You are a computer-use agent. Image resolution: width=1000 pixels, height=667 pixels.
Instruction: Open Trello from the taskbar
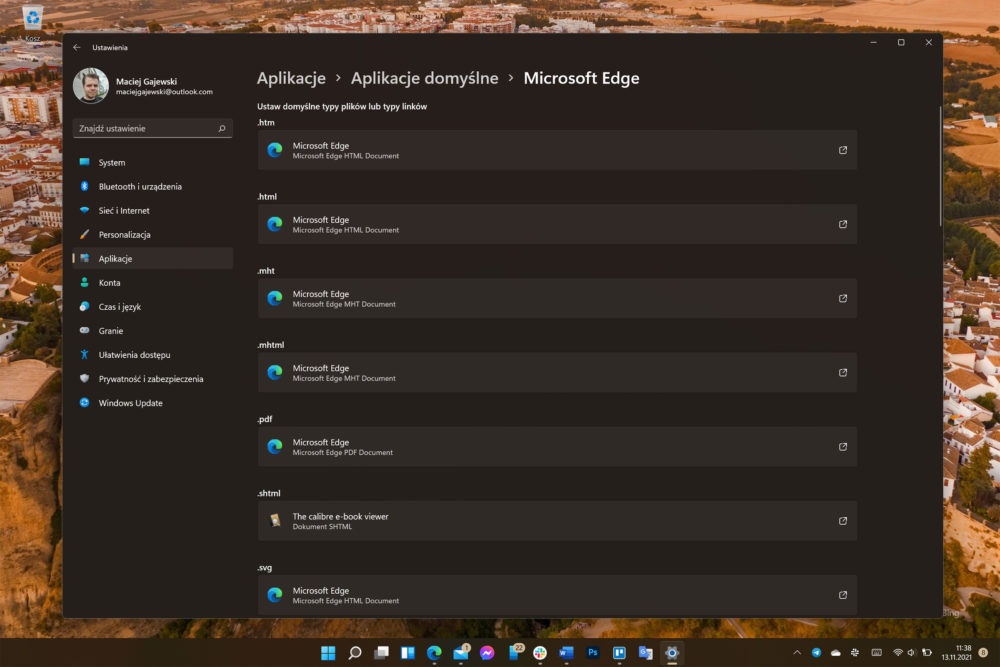click(619, 652)
